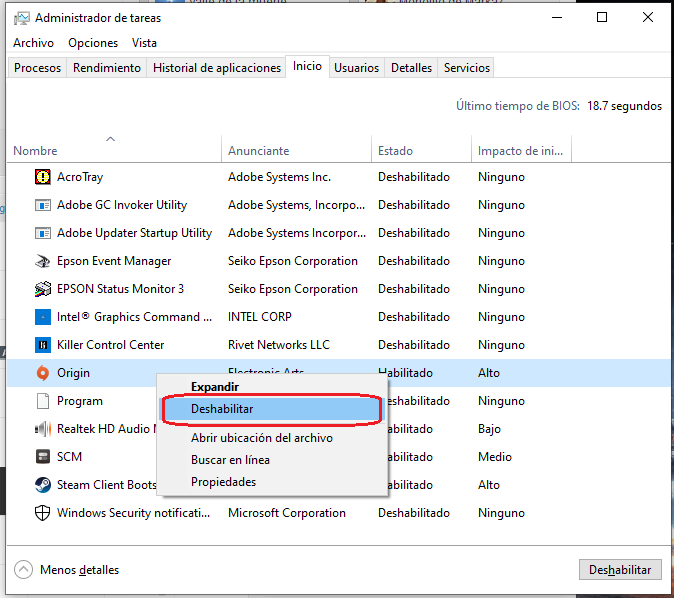The height and width of the screenshot is (598, 674).
Task: Click INTEL CORP publisher cell
Action: coord(260,317)
